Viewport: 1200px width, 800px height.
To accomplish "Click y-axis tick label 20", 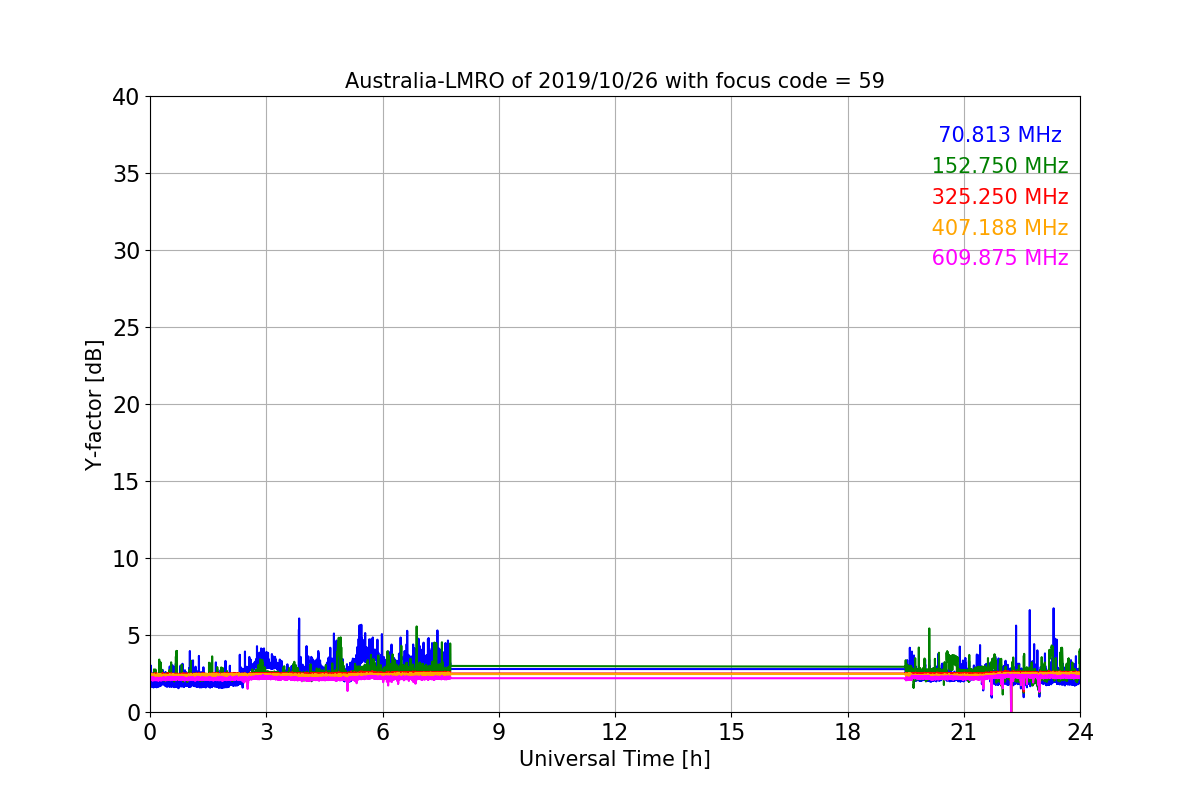I will click(126, 405).
